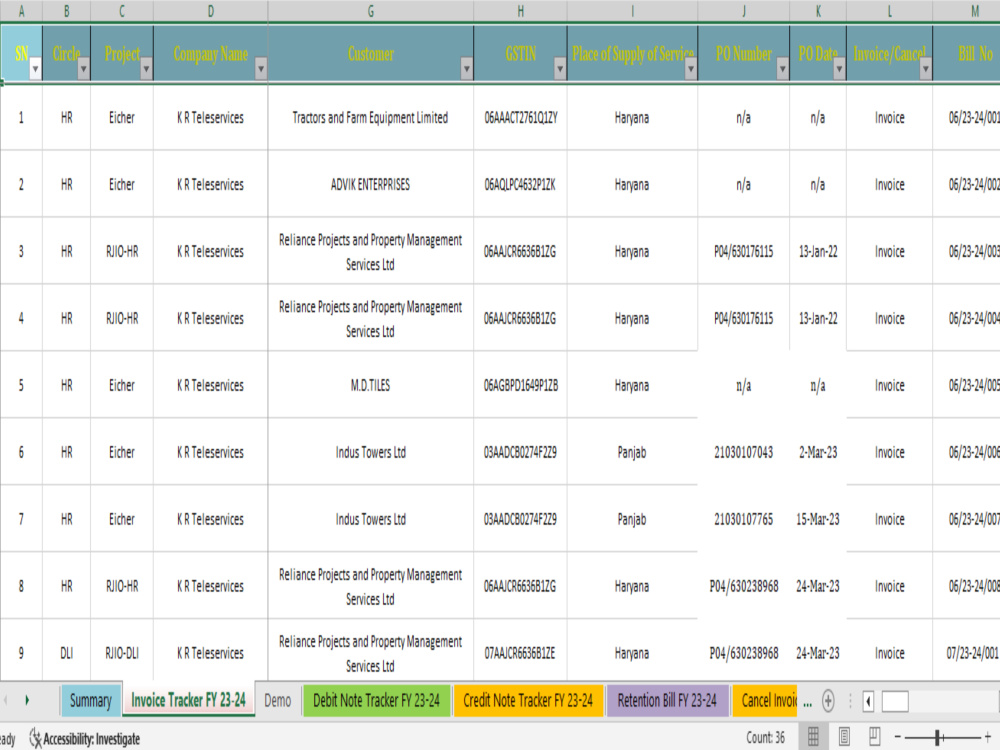
Task: Select column A header
Action: click(x=21, y=11)
